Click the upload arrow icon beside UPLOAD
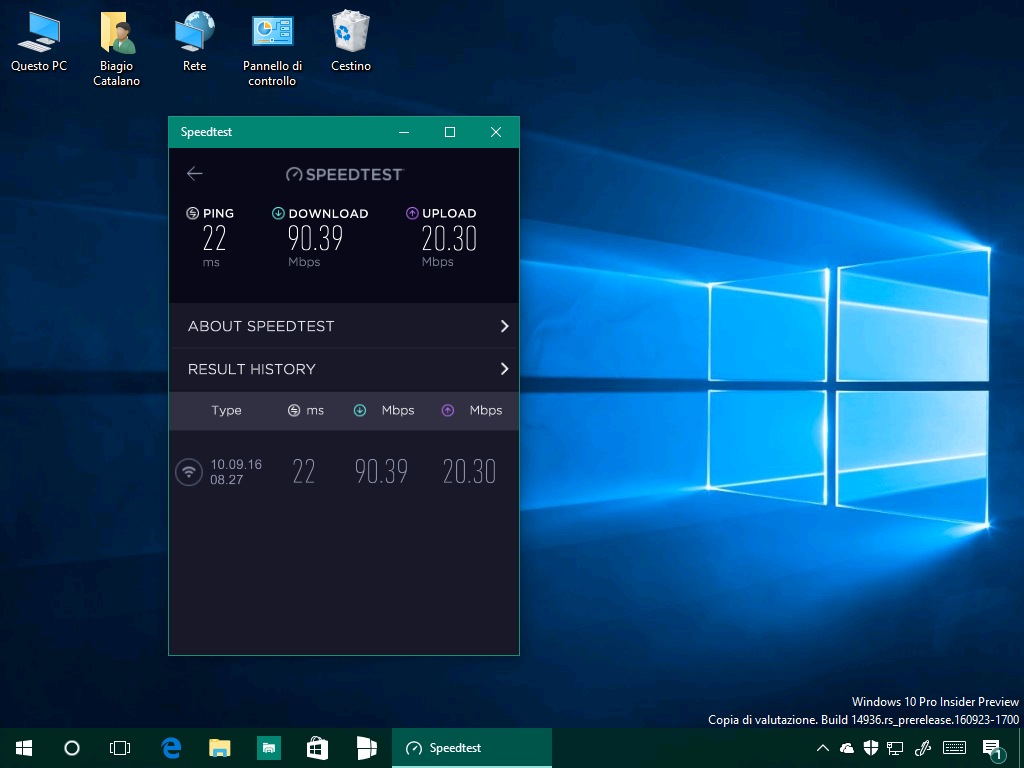The width and height of the screenshot is (1024, 768). (412, 213)
